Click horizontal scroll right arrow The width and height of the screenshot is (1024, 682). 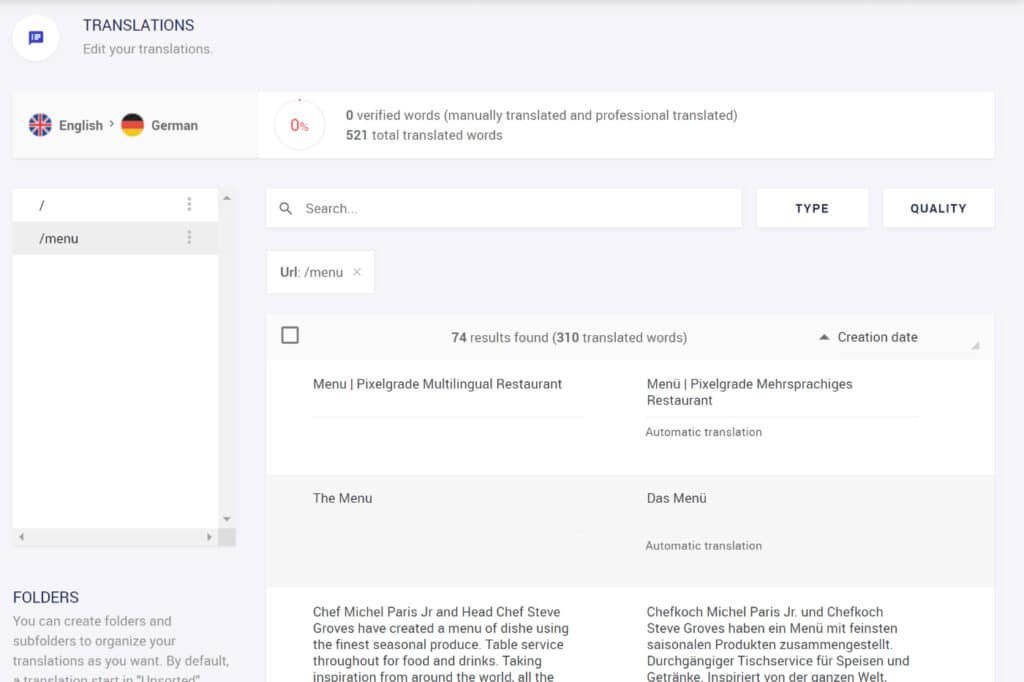[x=209, y=537]
